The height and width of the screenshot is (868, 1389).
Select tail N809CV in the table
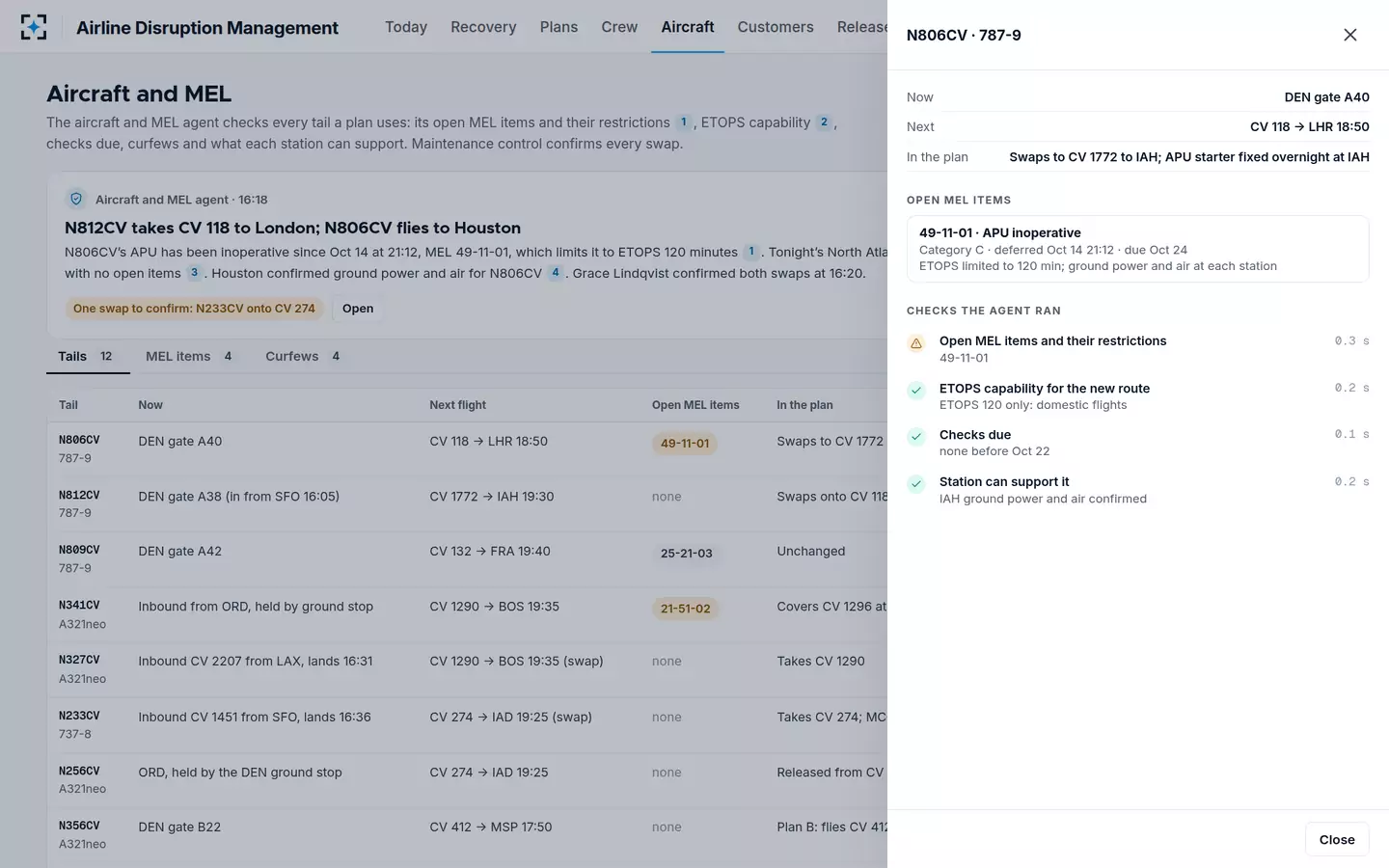(79, 550)
